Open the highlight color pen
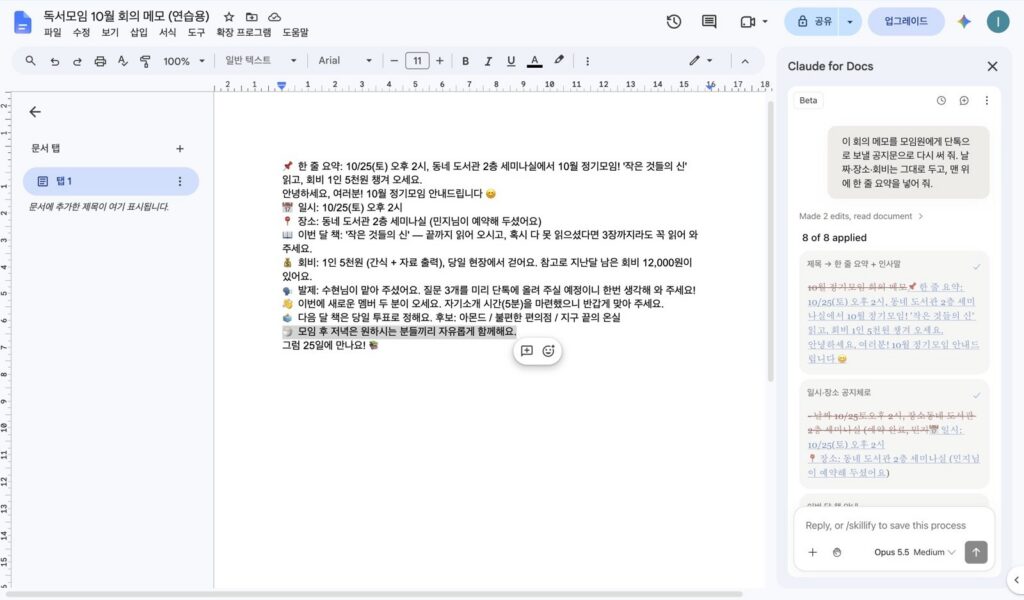This screenshot has height=600, width=1024. click(559, 60)
